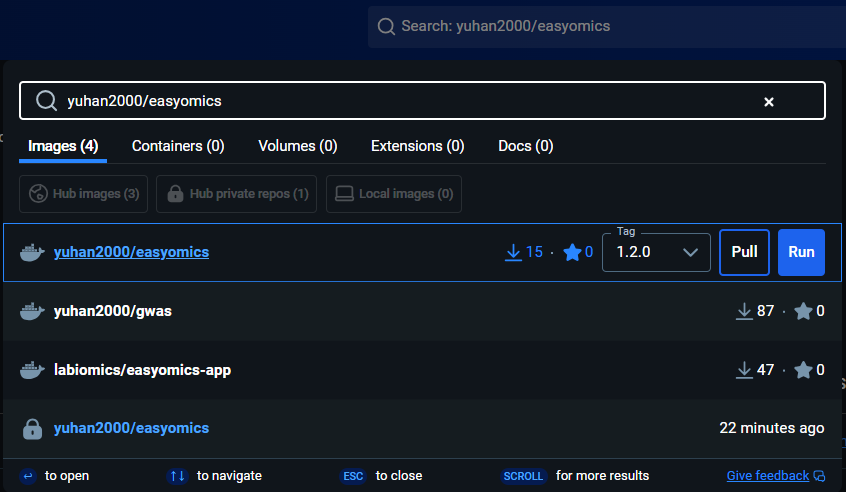
Task: Click download icon with 87 for gwas
Action: coord(744,311)
